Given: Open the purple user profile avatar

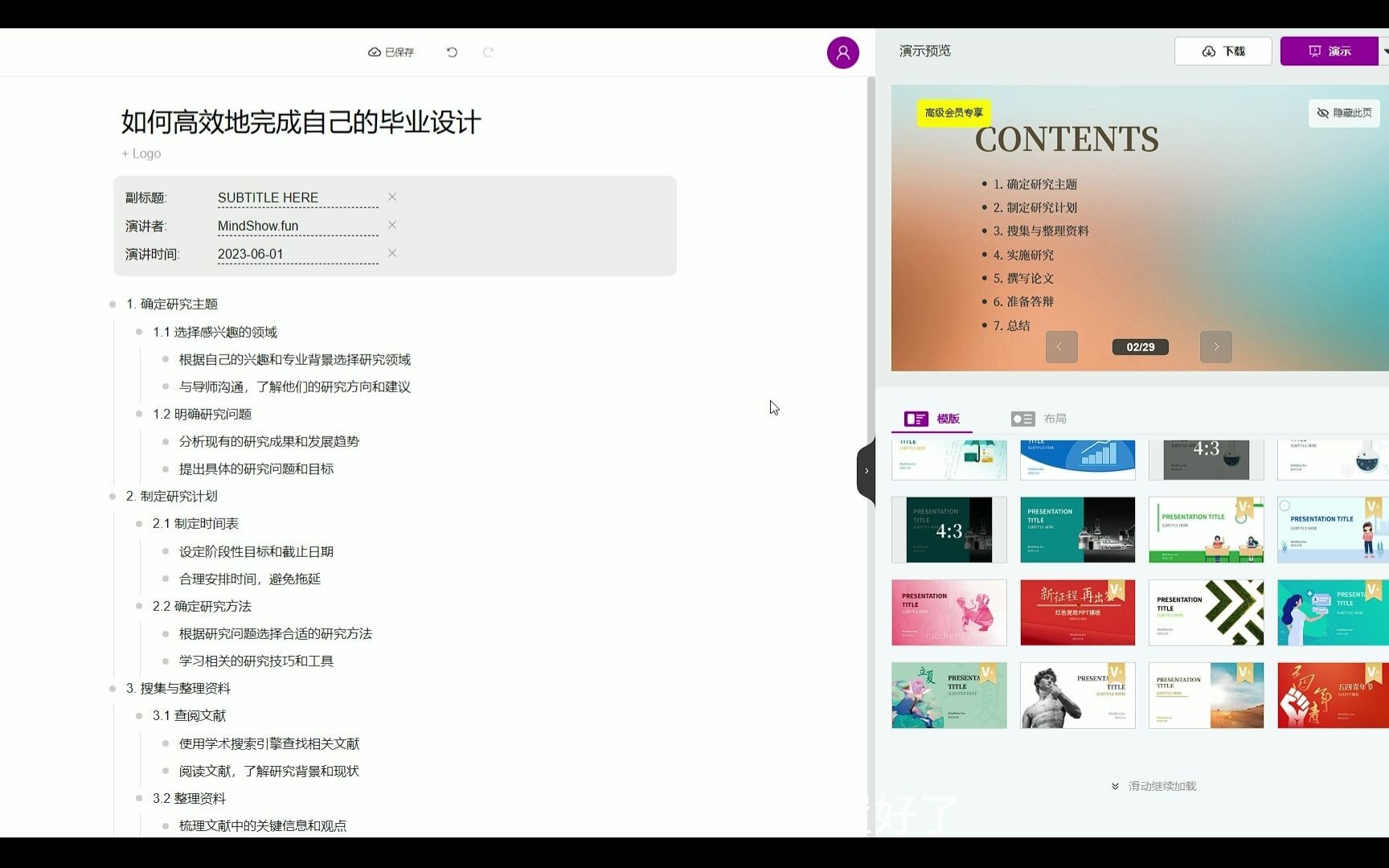Looking at the screenshot, I should point(842,52).
